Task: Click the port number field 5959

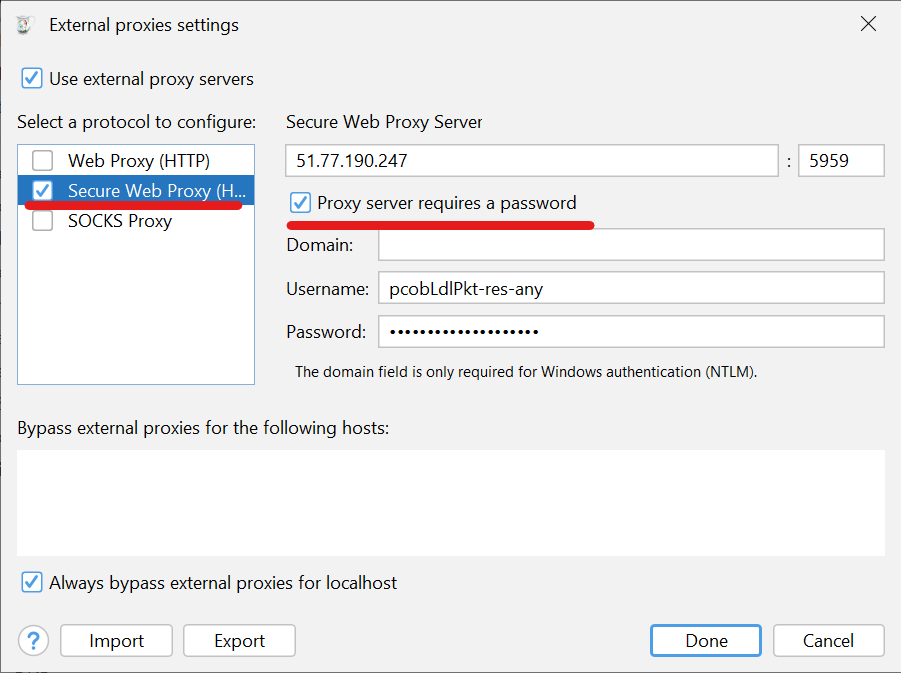Action: click(x=841, y=161)
